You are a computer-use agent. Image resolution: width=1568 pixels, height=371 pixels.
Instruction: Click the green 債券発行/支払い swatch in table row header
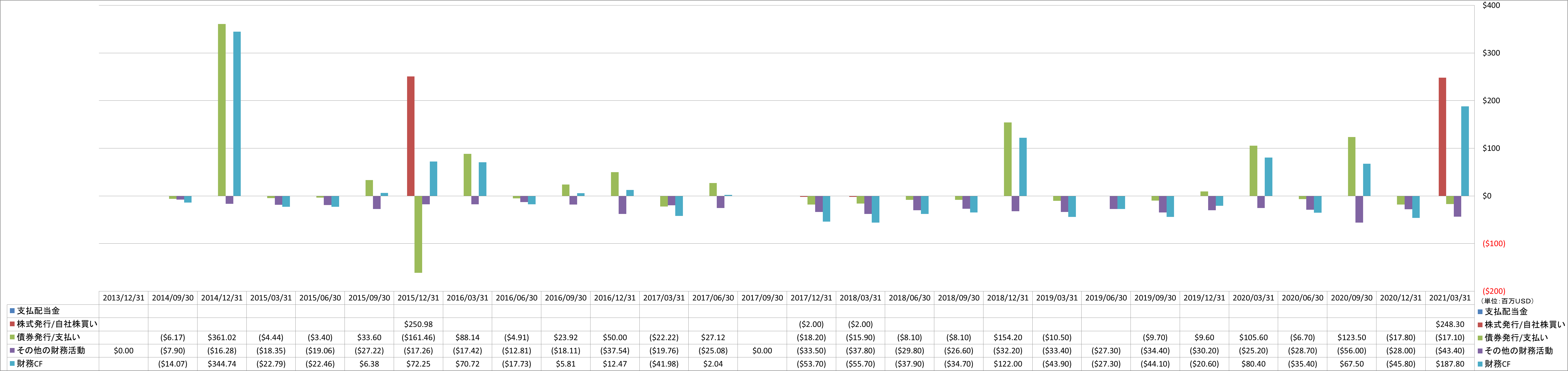click(12, 338)
